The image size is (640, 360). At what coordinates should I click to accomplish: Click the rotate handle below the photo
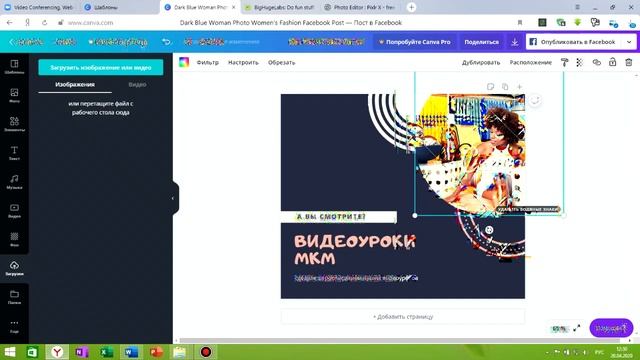point(489,230)
